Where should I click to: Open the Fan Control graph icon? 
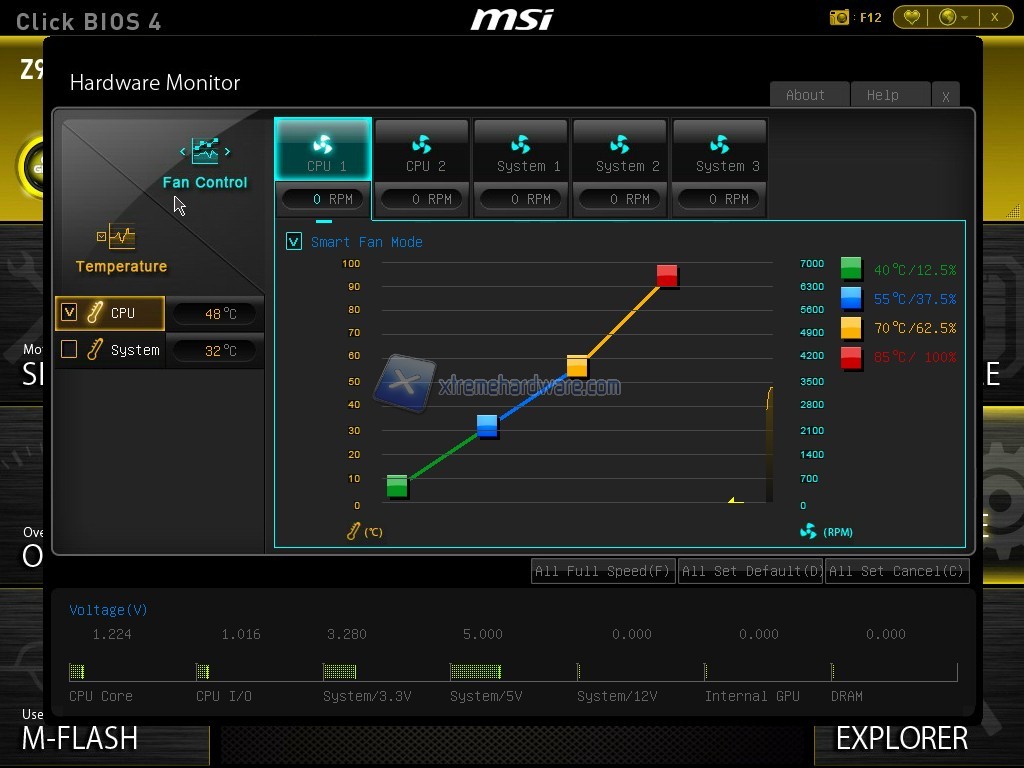tap(205, 151)
